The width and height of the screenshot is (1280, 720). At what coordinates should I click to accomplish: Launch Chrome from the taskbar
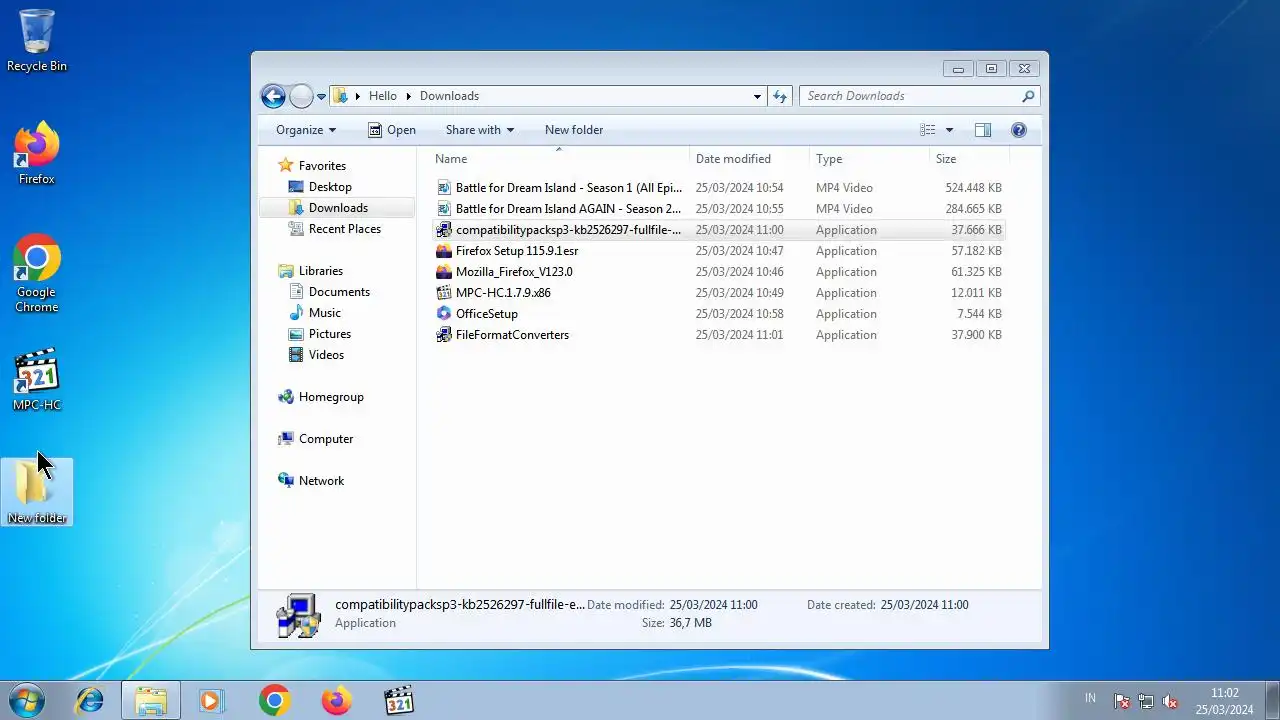pos(274,701)
